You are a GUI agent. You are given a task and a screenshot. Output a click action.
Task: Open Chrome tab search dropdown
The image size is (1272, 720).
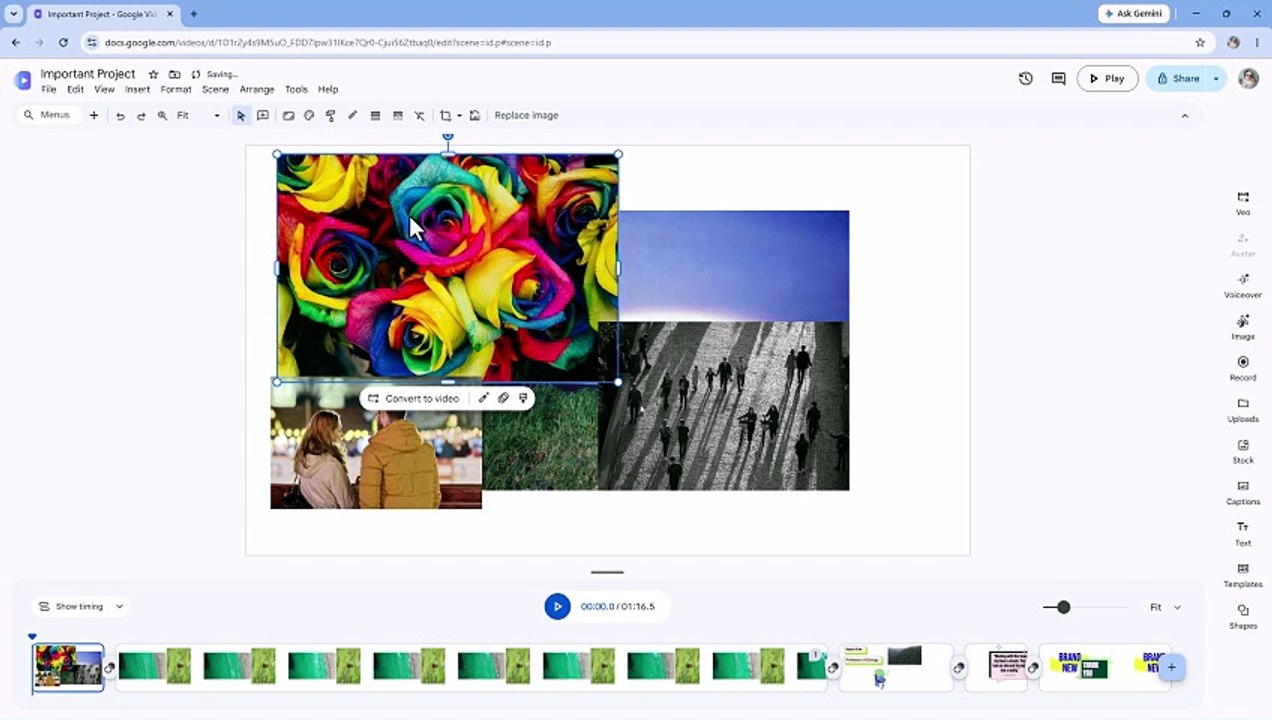point(13,14)
